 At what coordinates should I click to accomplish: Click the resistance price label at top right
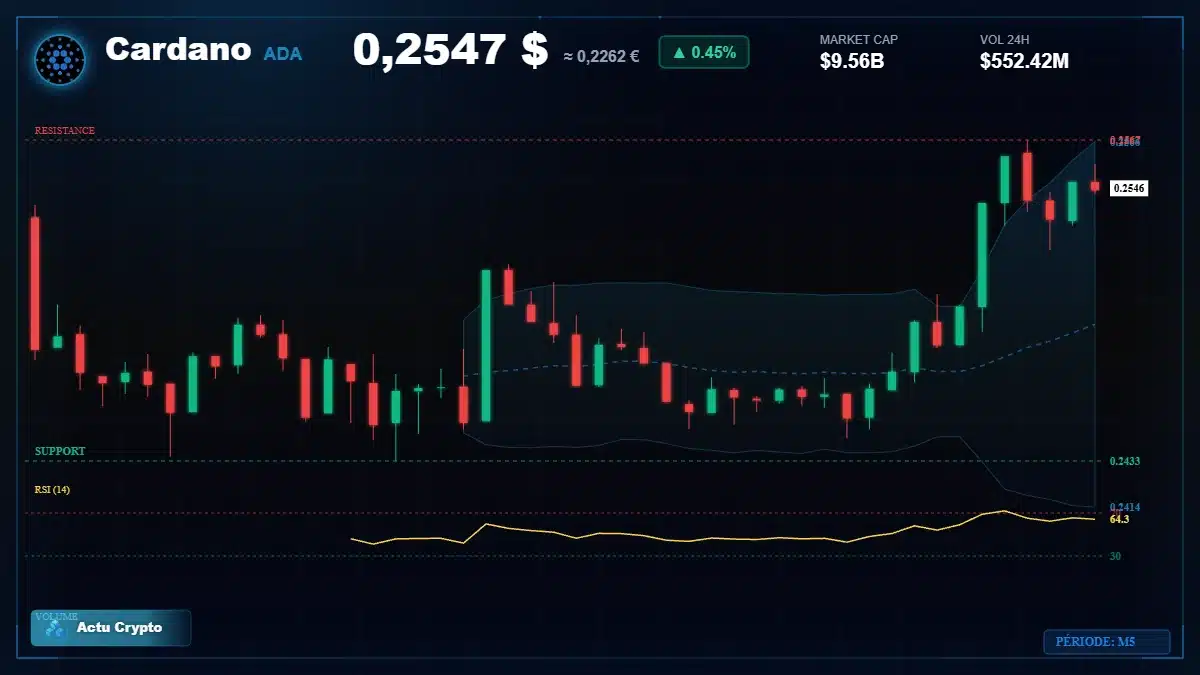pyautogui.click(x=1125, y=141)
